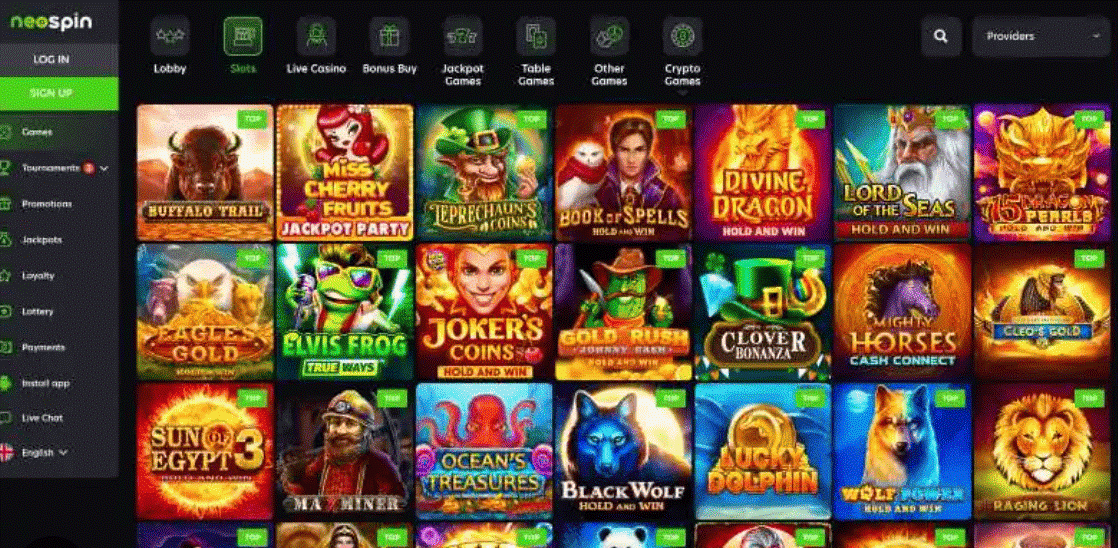Open the Bonus Buy gift icon
This screenshot has height=548, width=1118.
coord(389,36)
